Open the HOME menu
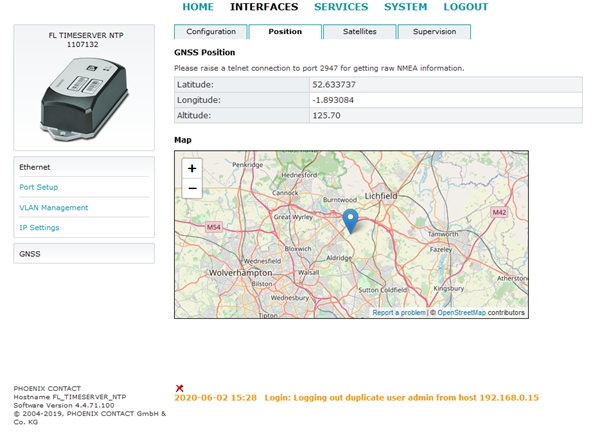Image resolution: width=602 pixels, height=441 pixels. pyautogui.click(x=198, y=7)
